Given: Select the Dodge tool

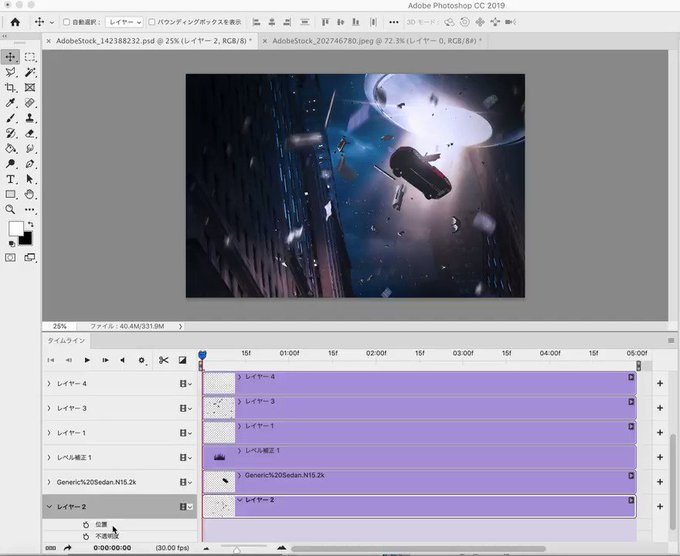Looking at the screenshot, I should (x=10, y=164).
